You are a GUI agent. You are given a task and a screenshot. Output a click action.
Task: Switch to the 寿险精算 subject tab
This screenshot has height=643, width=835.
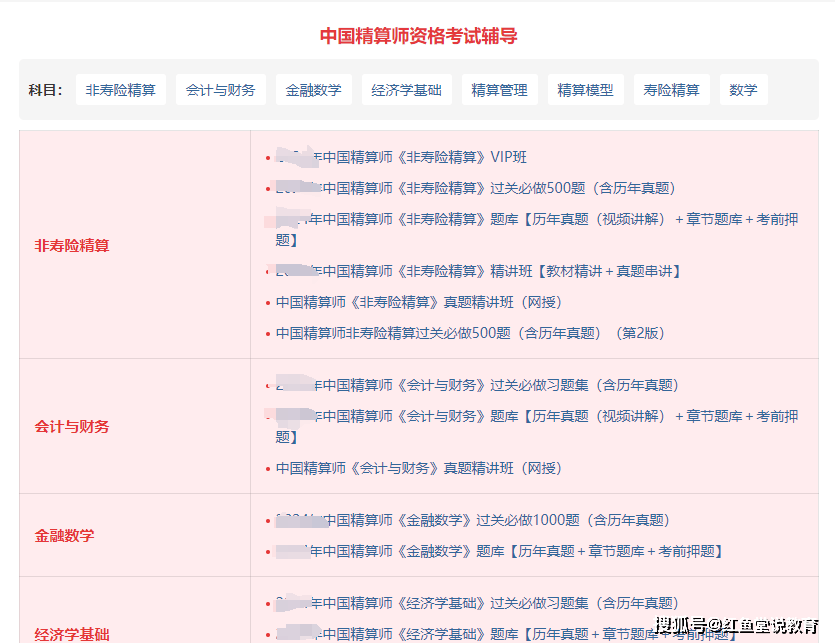[671, 90]
